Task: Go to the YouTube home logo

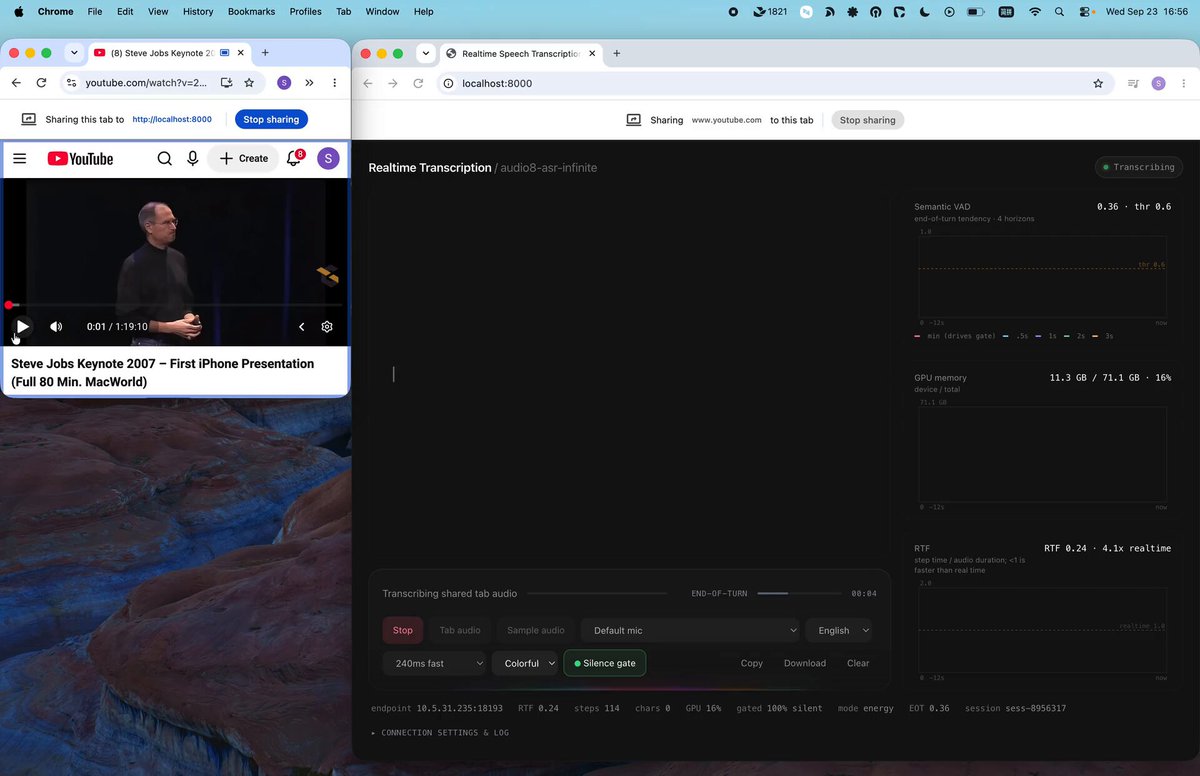Action: point(80,158)
